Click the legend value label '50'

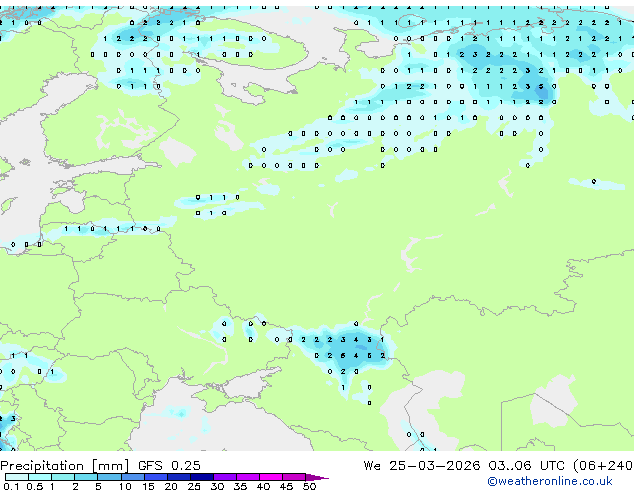(309, 486)
